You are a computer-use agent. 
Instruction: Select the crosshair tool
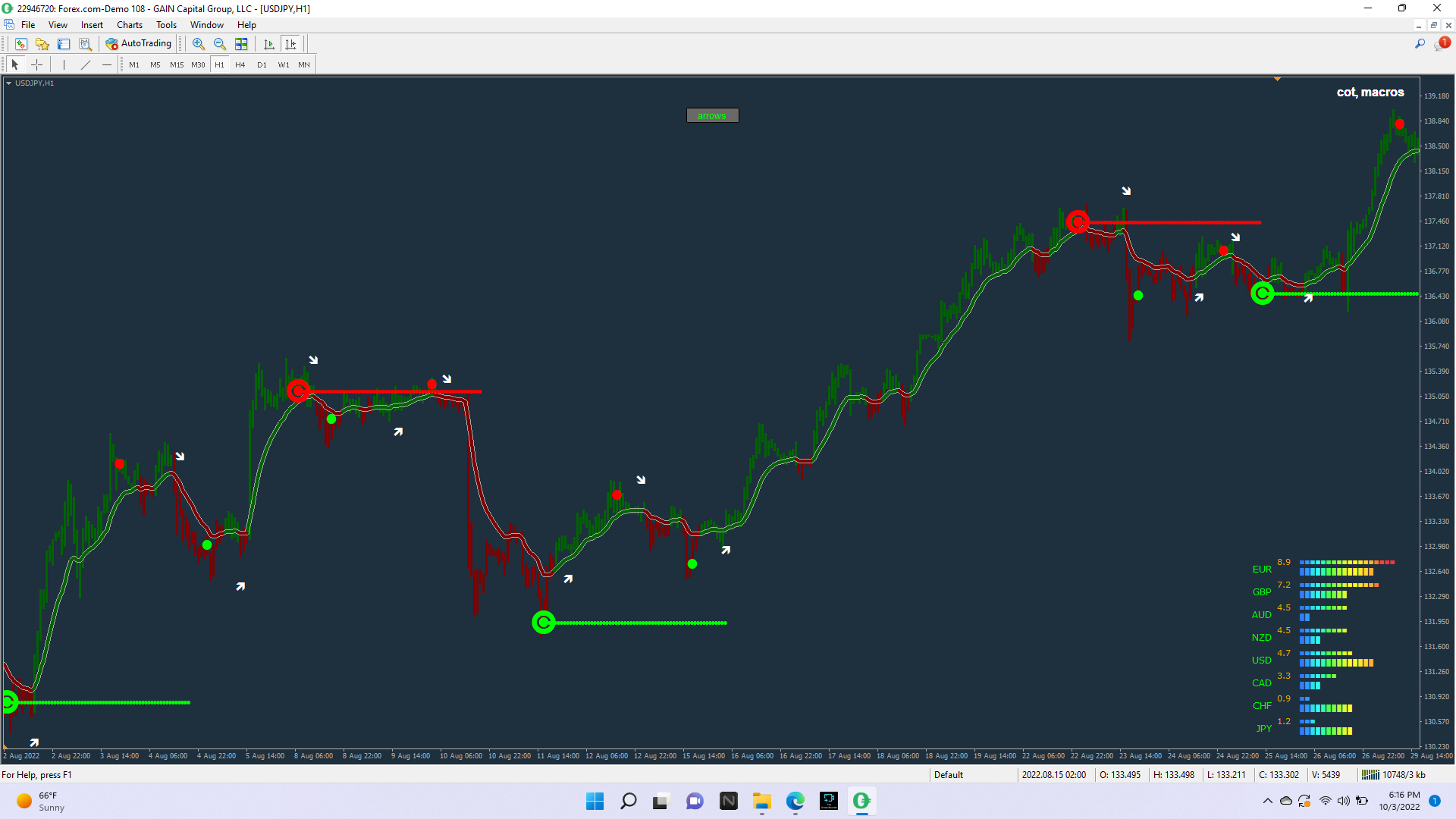[x=36, y=64]
